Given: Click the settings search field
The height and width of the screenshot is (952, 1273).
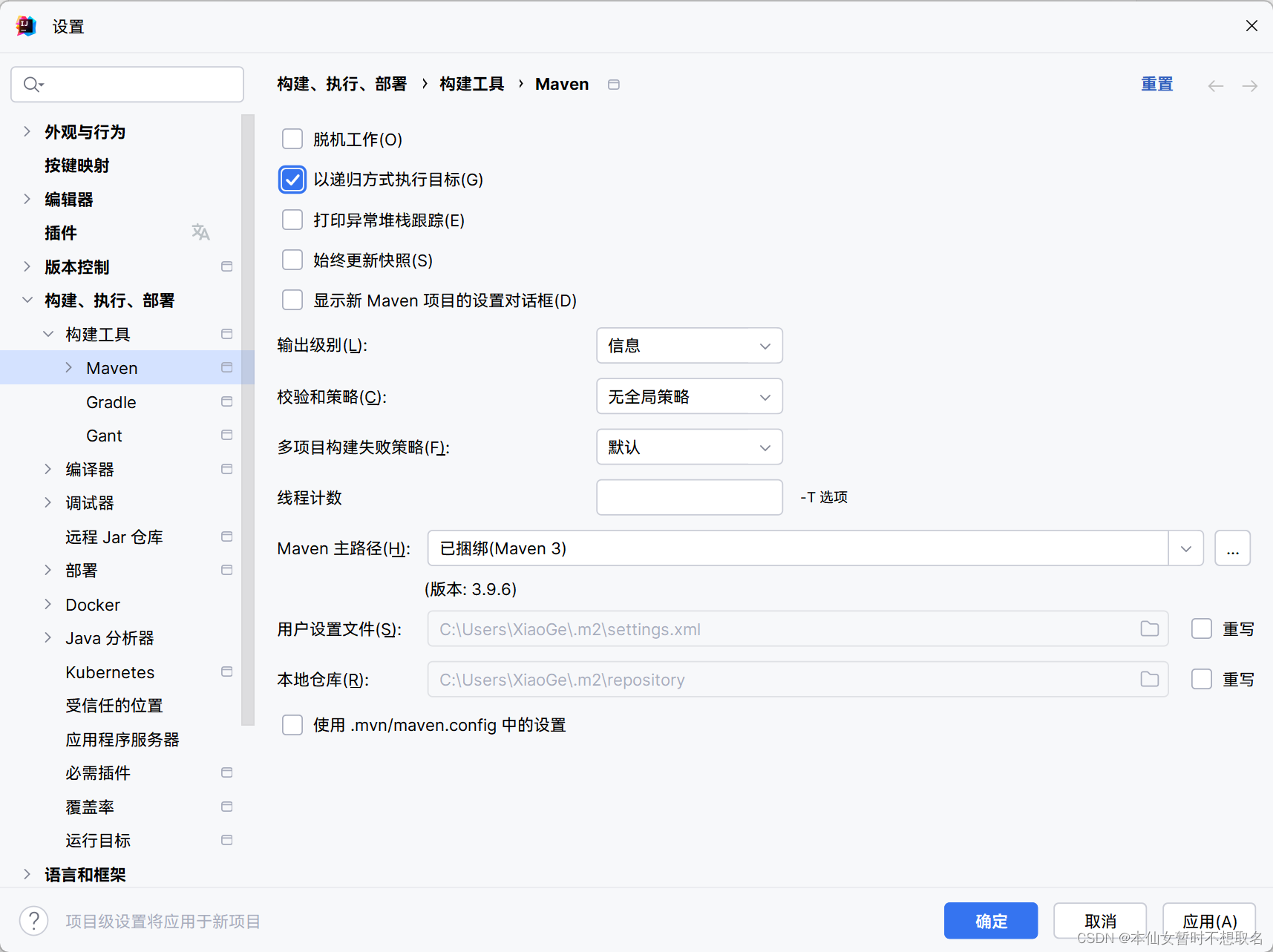Looking at the screenshot, I should (128, 85).
